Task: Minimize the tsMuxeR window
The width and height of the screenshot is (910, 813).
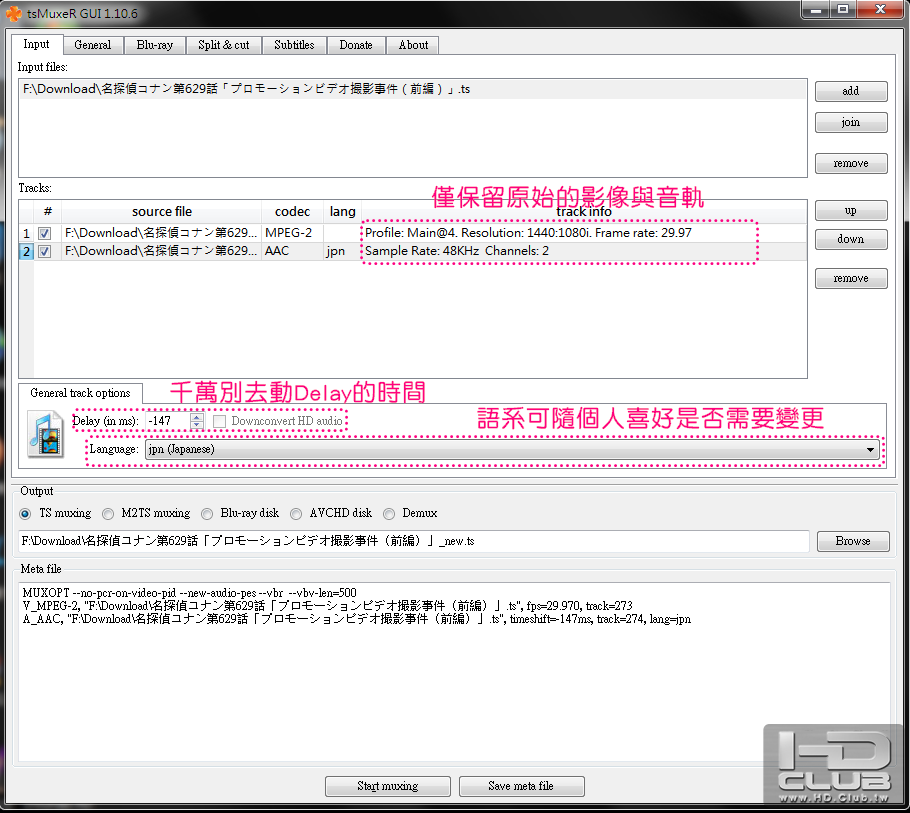Action: click(816, 9)
